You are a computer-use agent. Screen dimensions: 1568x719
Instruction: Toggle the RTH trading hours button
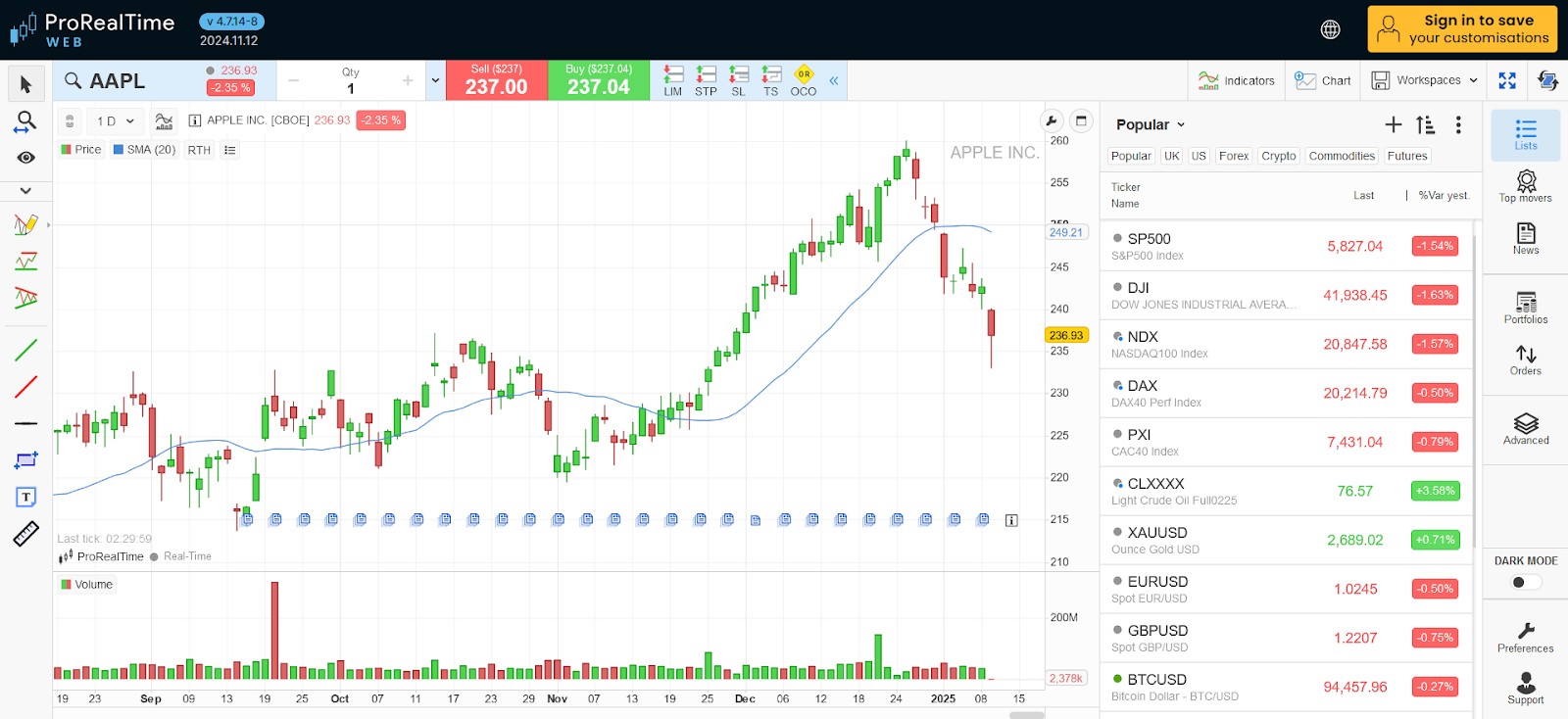199,150
